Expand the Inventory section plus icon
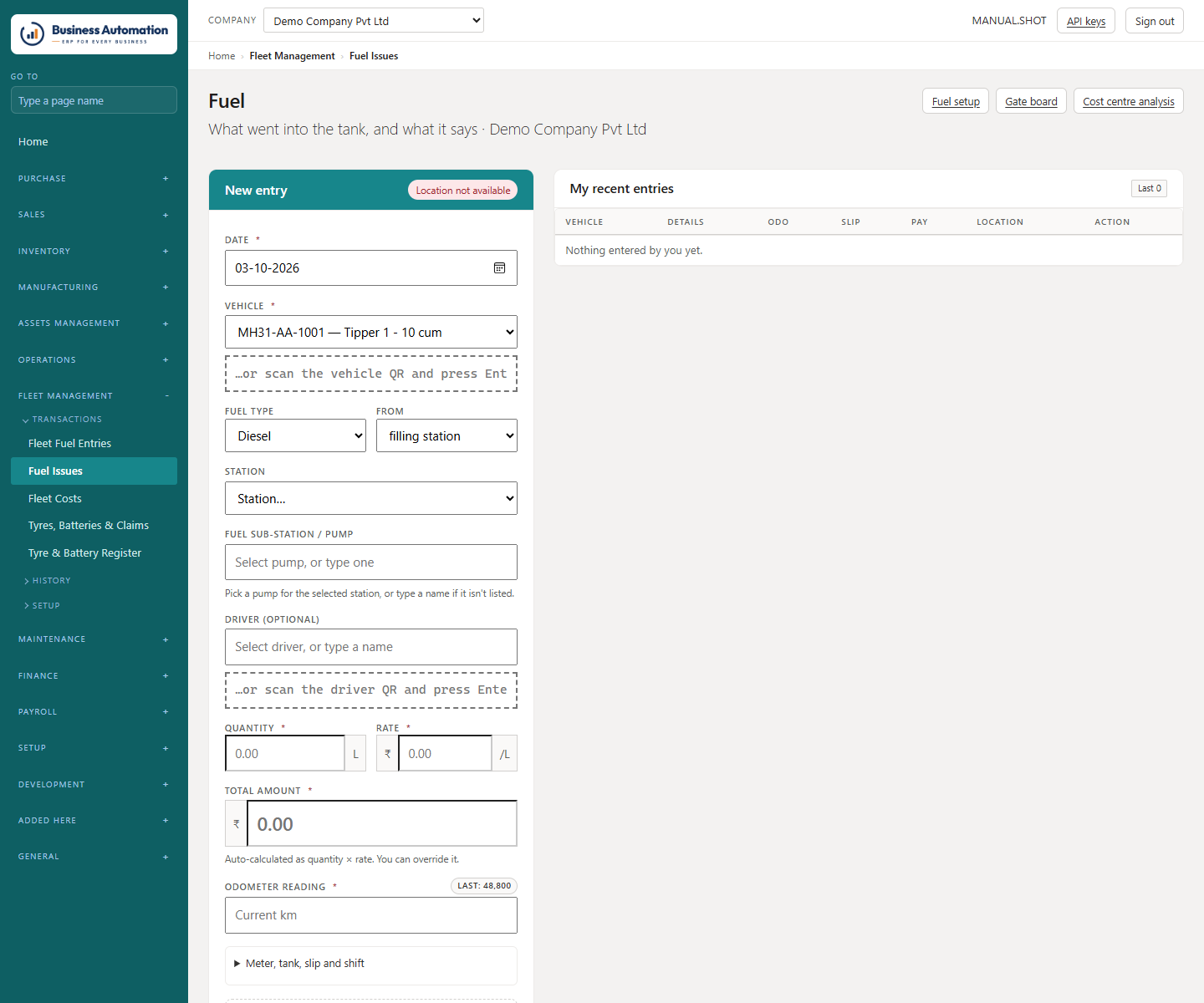 point(166,251)
